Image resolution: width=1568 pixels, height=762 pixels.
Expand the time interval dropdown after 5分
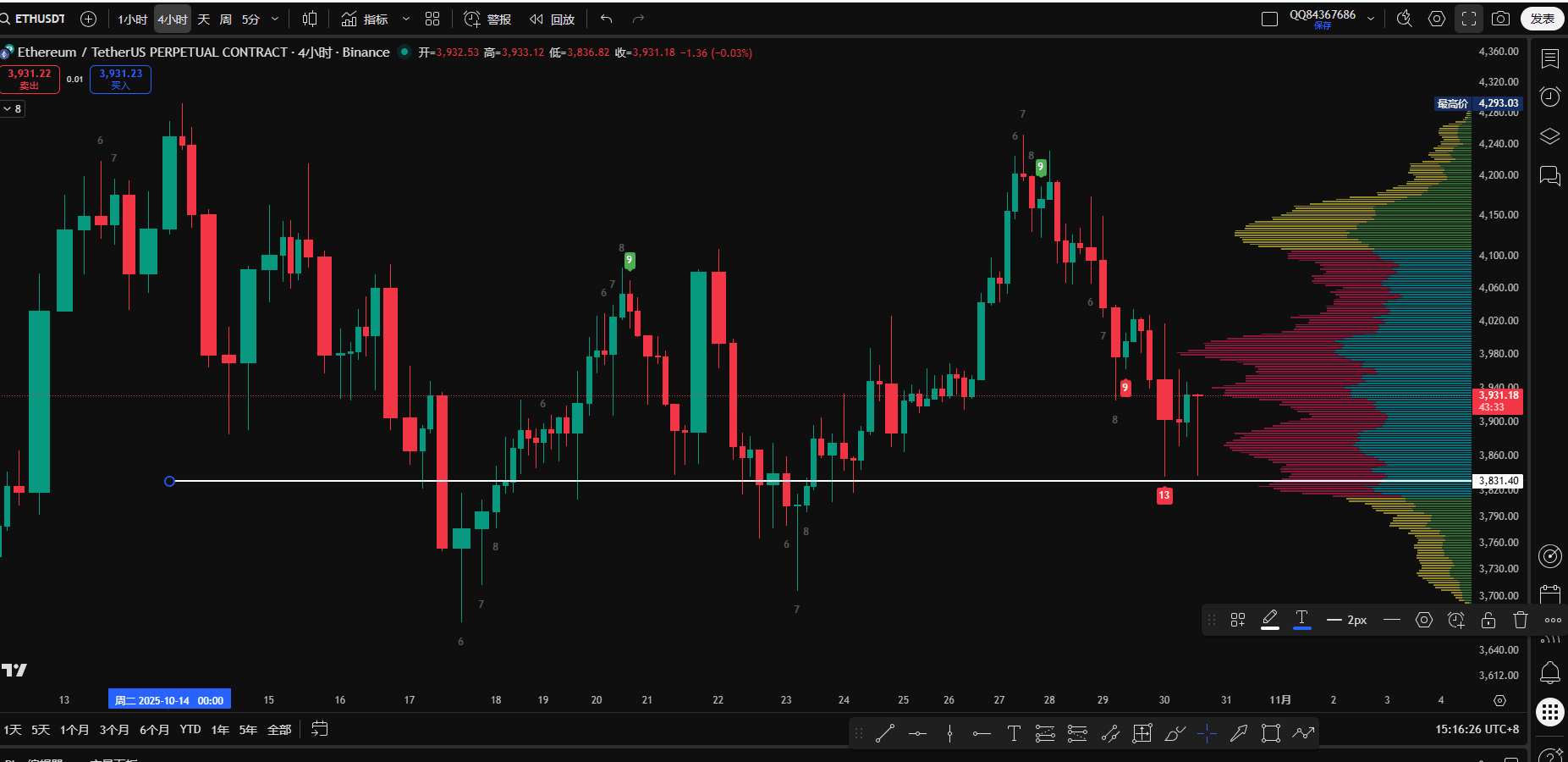(275, 19)
